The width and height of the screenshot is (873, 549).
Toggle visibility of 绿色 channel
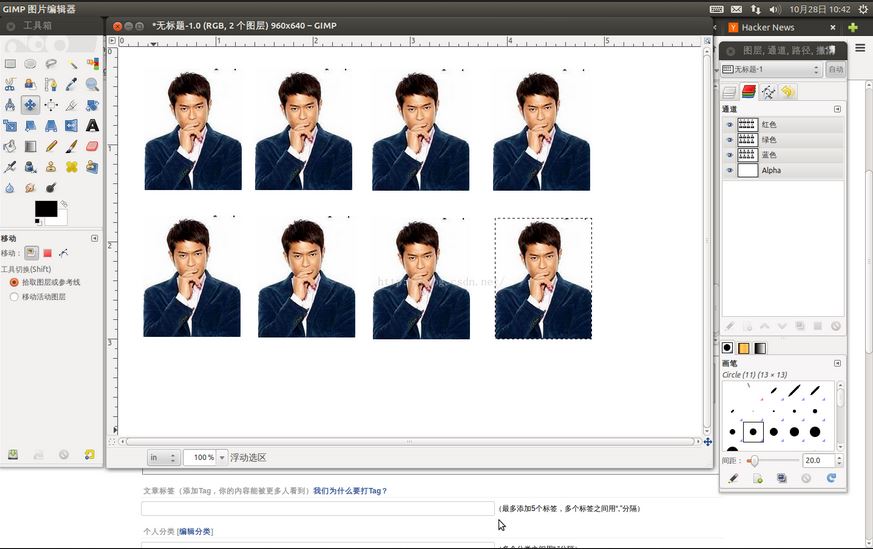click(729, 140)
